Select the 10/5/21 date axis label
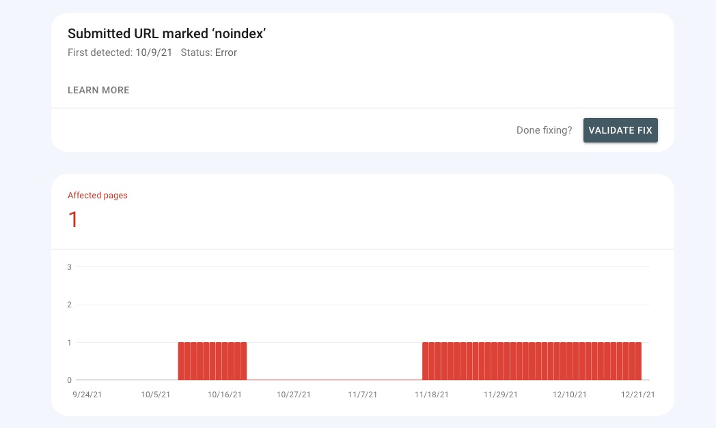The width and height of the screenshot is (716, 428). pyautogui.click(x=154, y=394)
